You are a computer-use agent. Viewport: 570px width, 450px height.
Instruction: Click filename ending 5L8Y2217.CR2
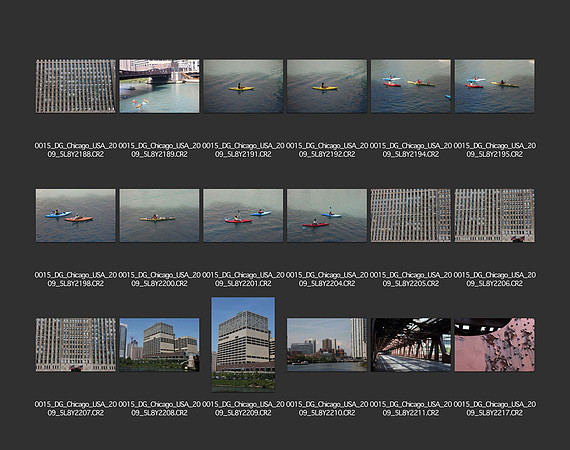494,409
